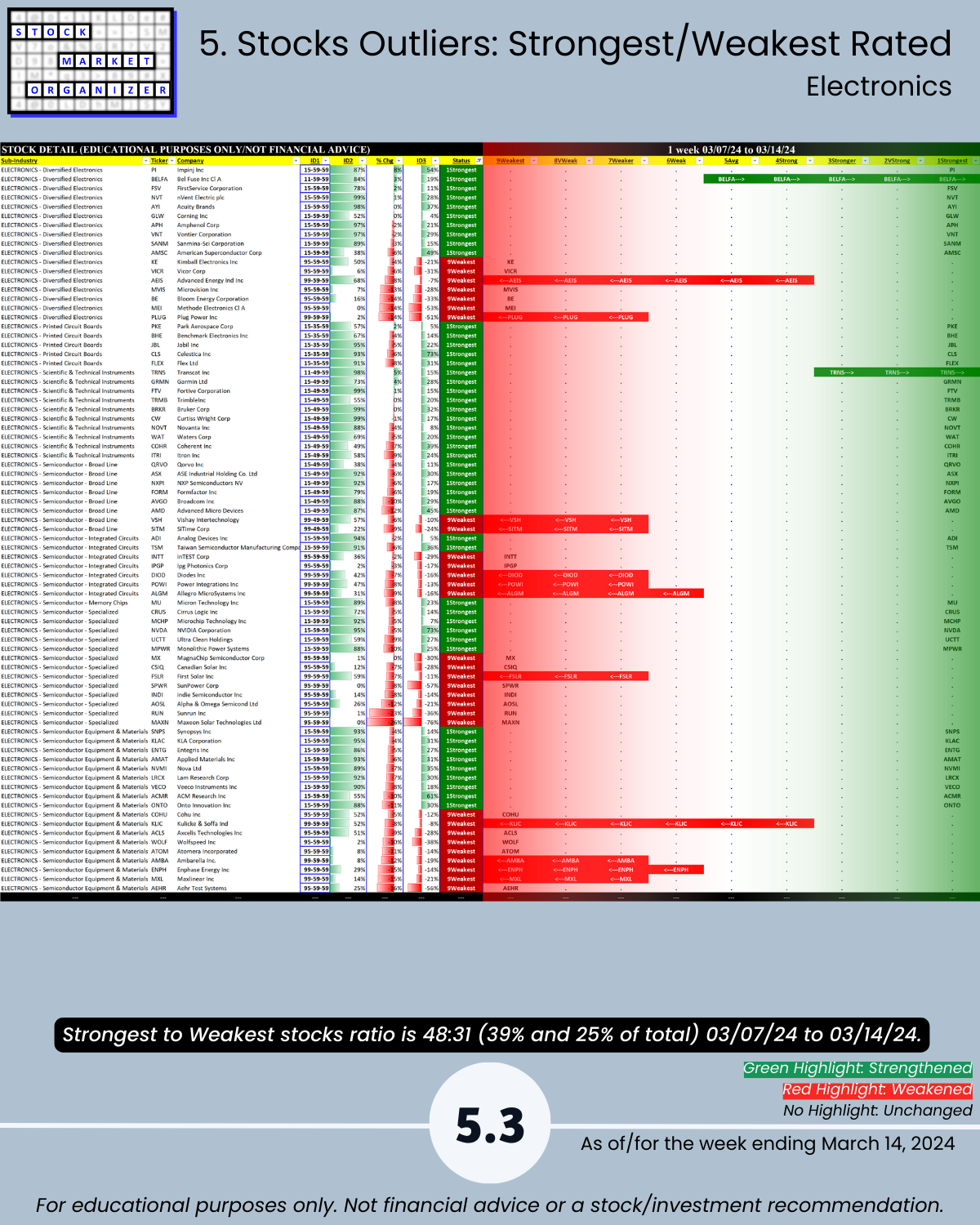Open the Company column filter dropdown
This screenshot has width=980, height=1225.
coord(296,161)
